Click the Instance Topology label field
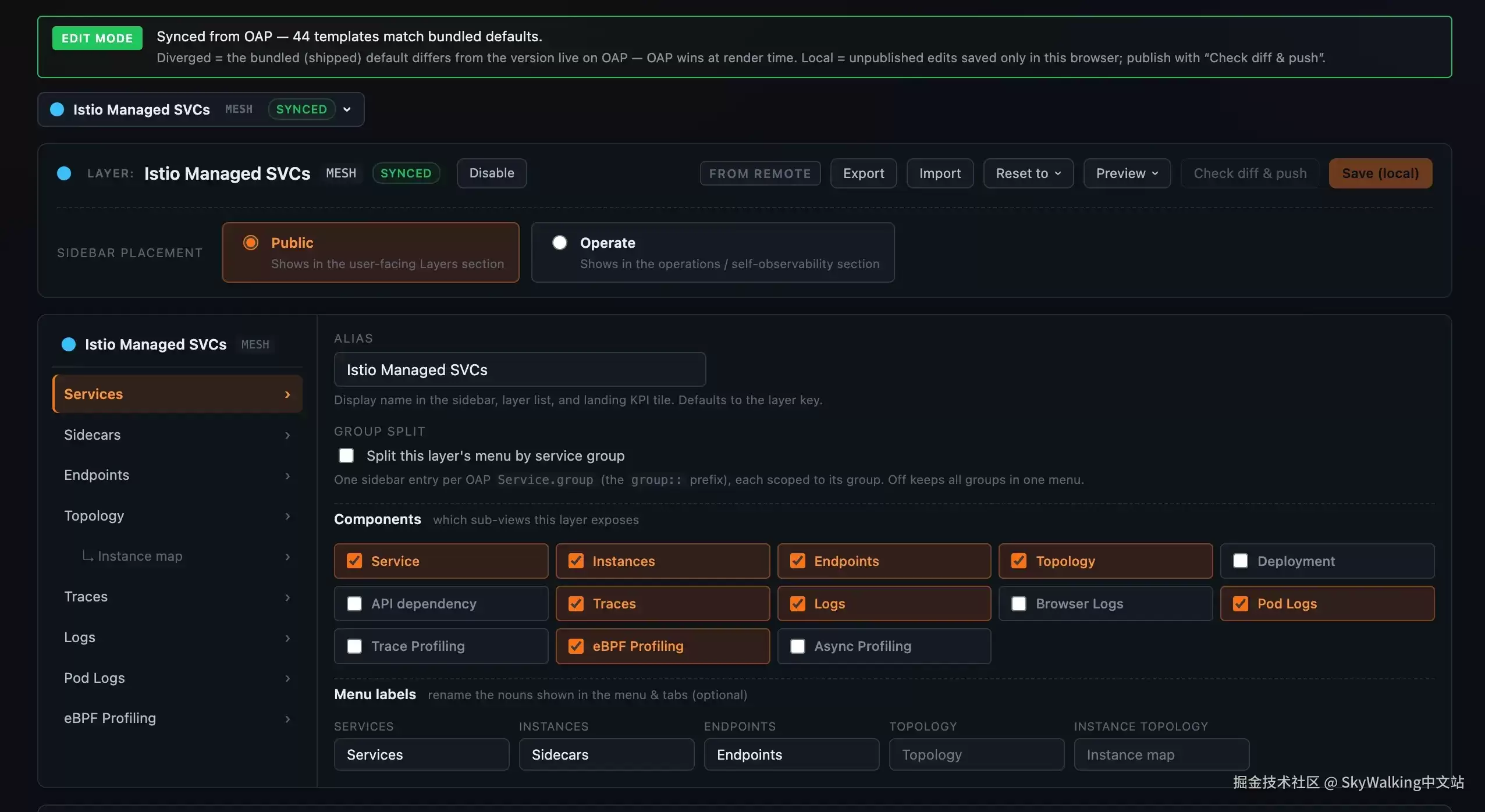Viewport: 1485px width, 812px height. coord(1161,754)
